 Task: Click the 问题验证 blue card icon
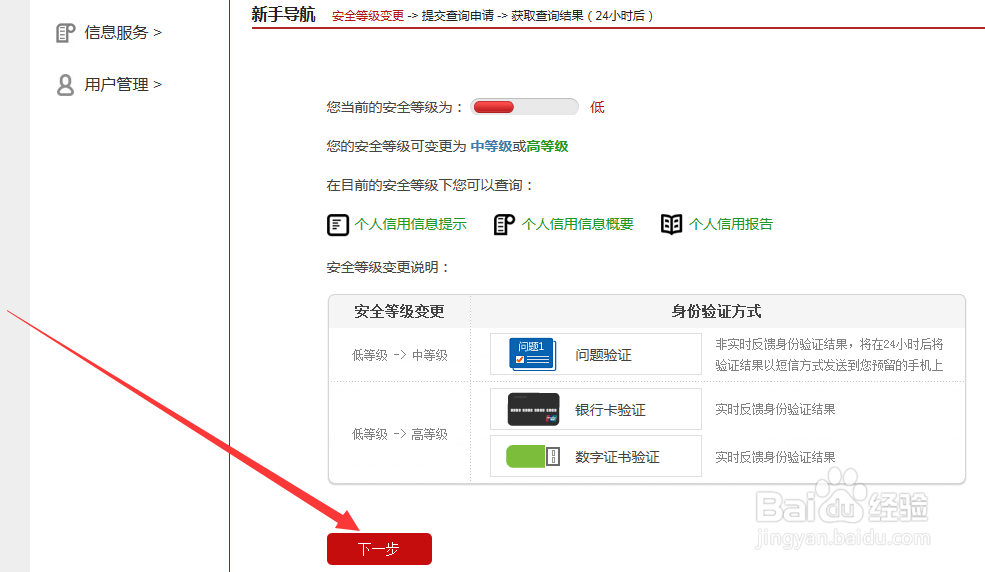point(533,354)
